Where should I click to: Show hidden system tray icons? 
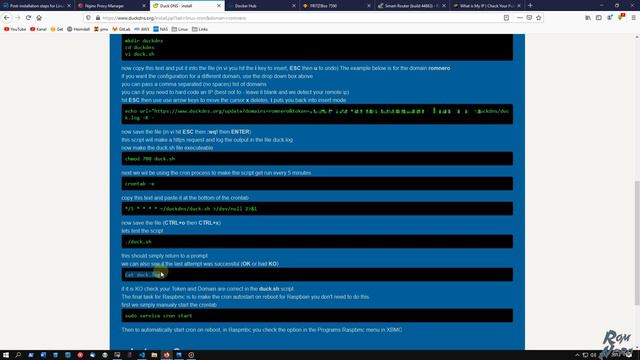pyautogui.click(x=577, y=355)
